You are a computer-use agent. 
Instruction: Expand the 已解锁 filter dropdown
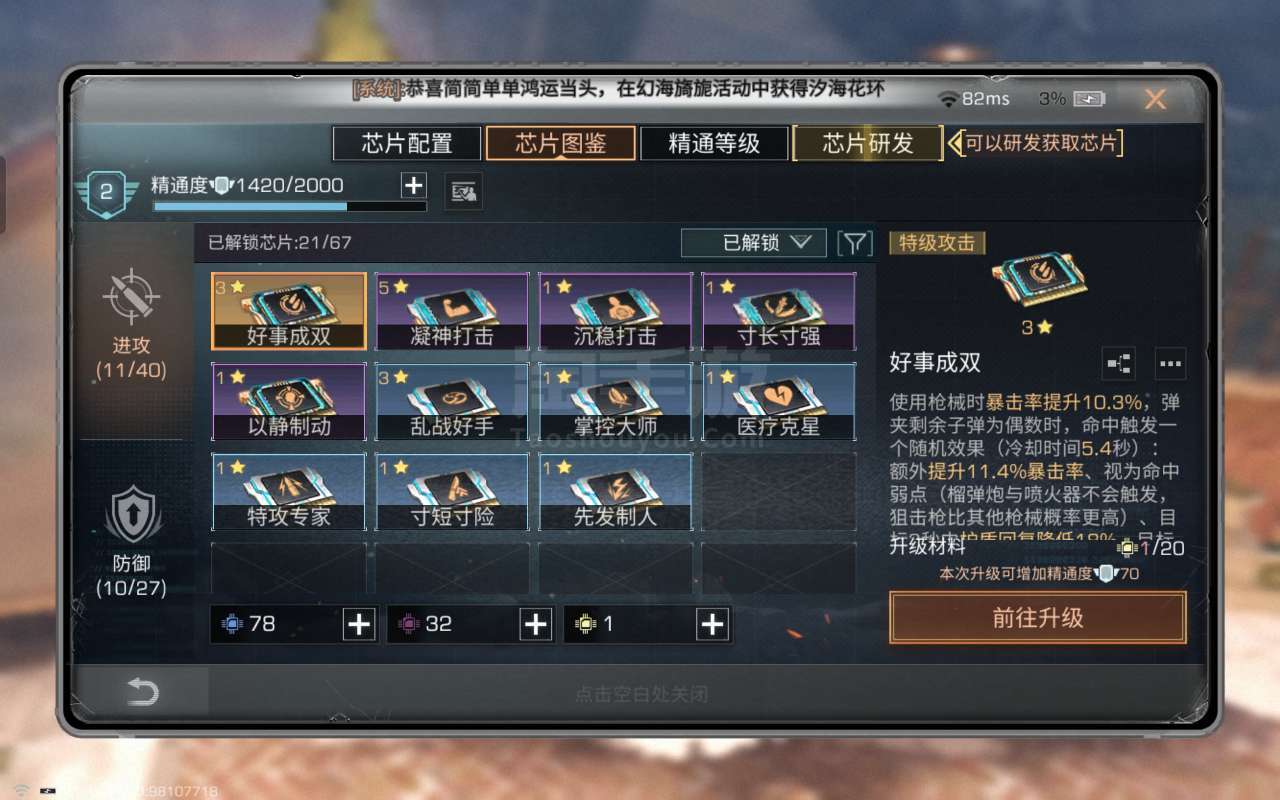[x=754, y=243]
